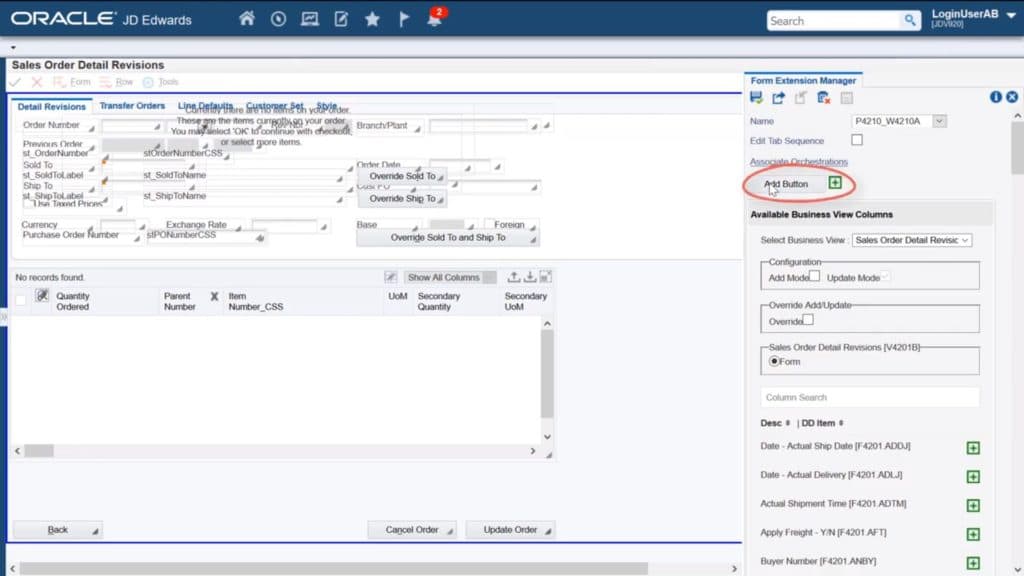Open the information icon on Form Extension Manager
The image size is (1024, 576).
click(x=996, y=96)
